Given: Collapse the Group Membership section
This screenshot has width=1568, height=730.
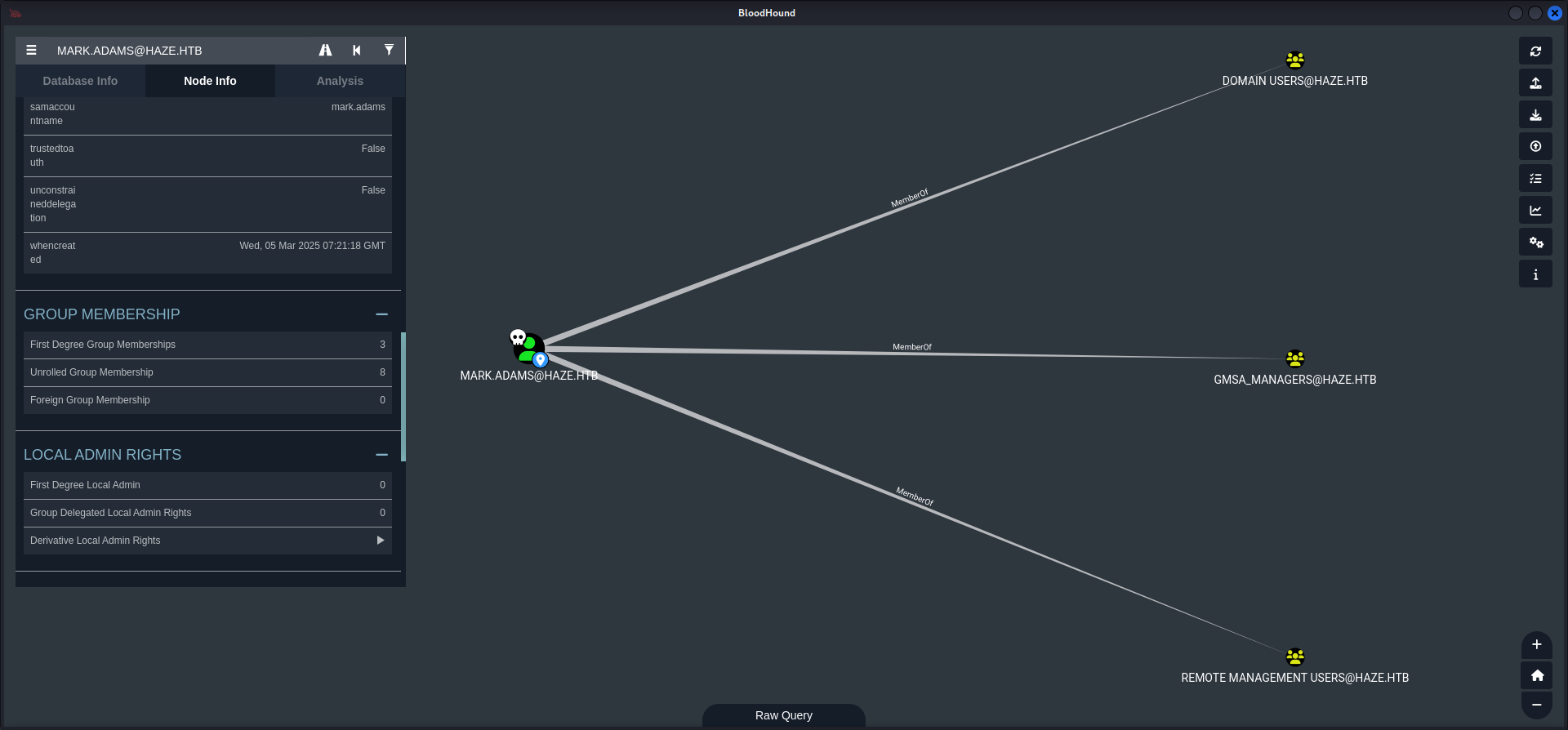Looking at the screenshot, I should pyautogui.click(x=381, y=314).
